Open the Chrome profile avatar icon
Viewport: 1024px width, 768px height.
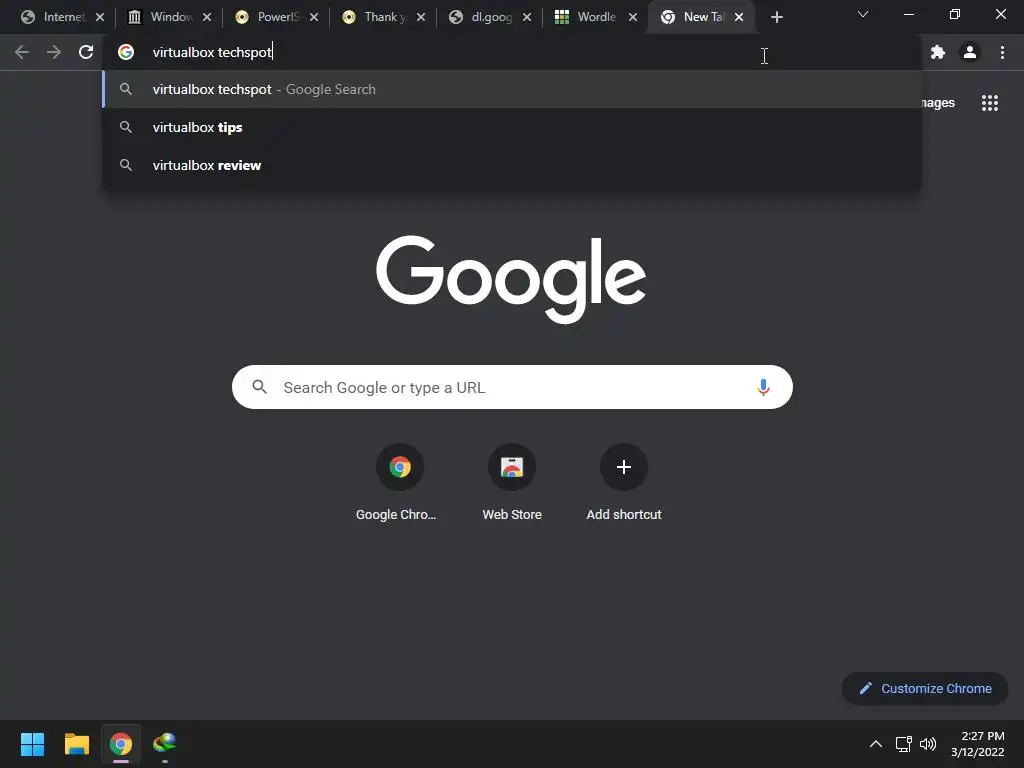pyautogui.click(x=970, y=52)
